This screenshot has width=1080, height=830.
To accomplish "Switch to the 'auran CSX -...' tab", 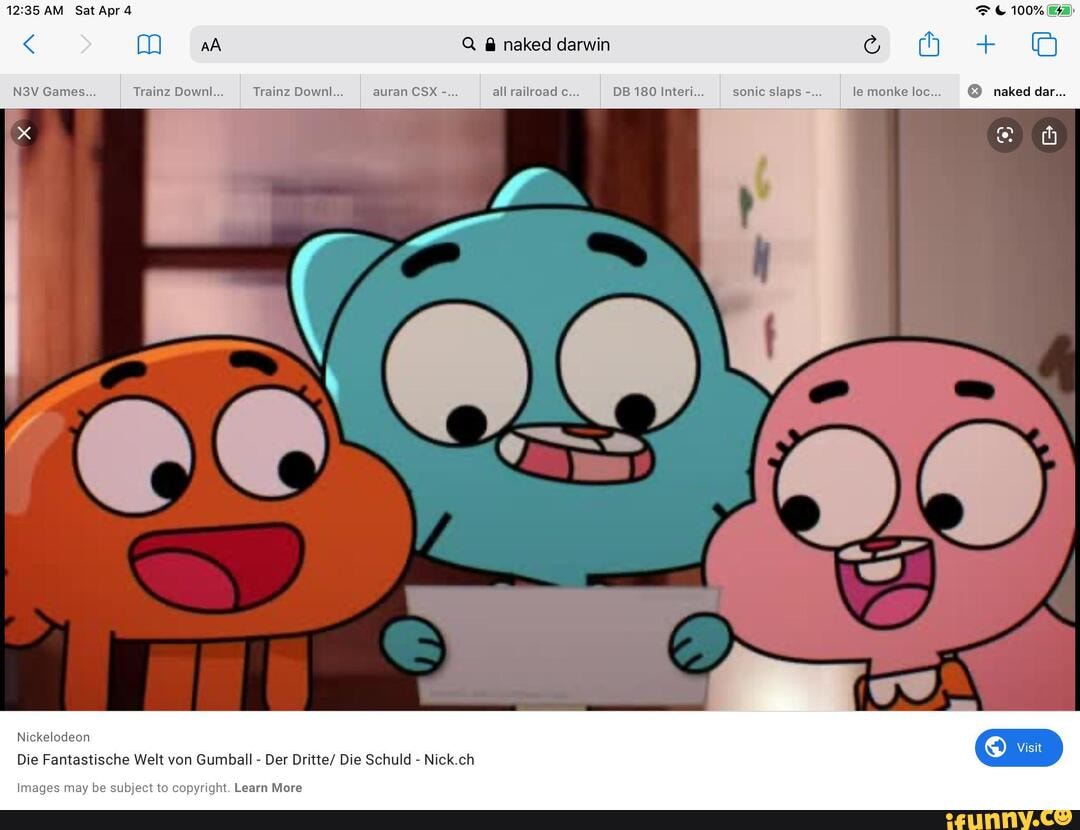I will click(419, 92).
